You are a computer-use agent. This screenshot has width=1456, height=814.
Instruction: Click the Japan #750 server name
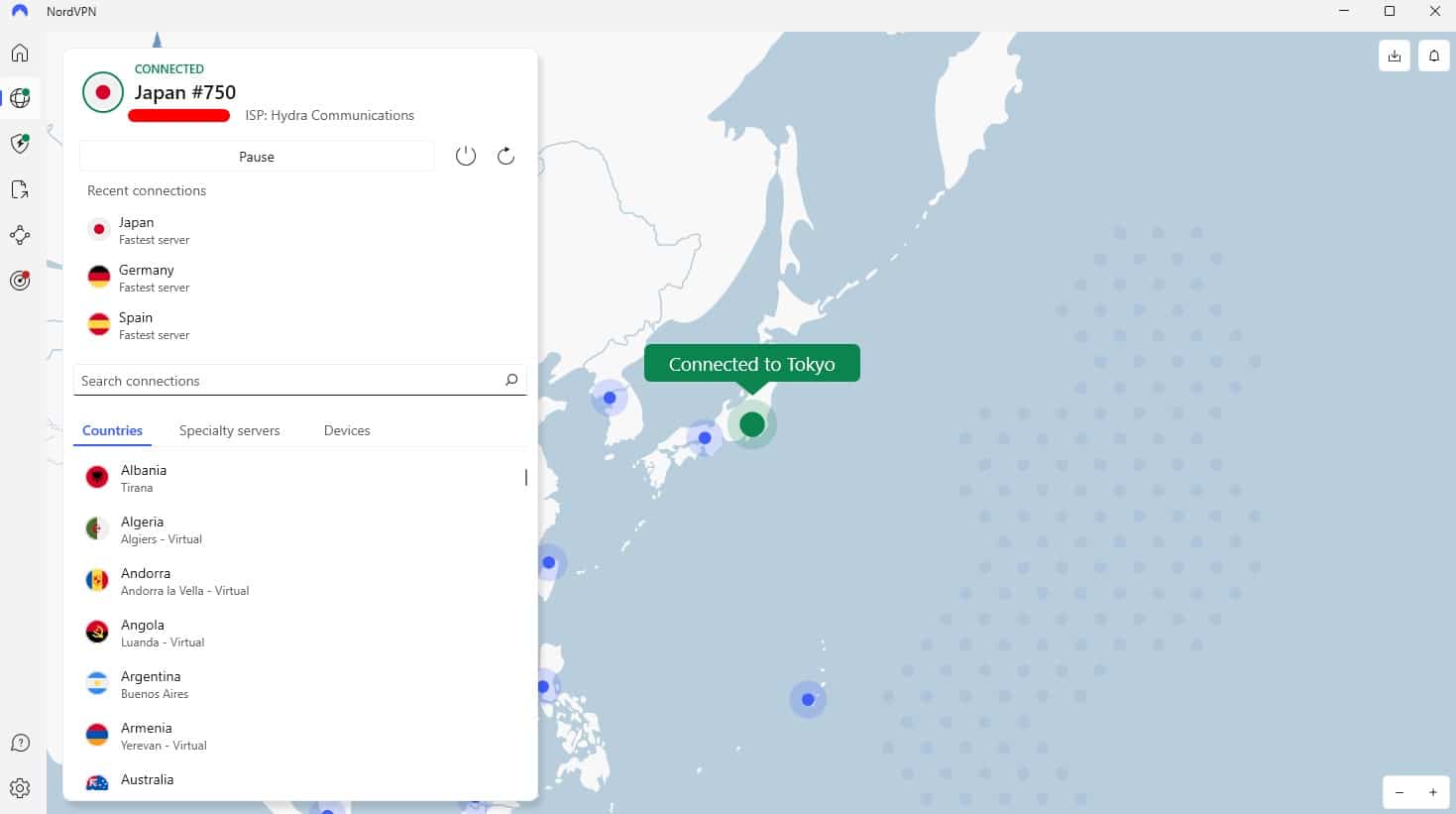185,92
